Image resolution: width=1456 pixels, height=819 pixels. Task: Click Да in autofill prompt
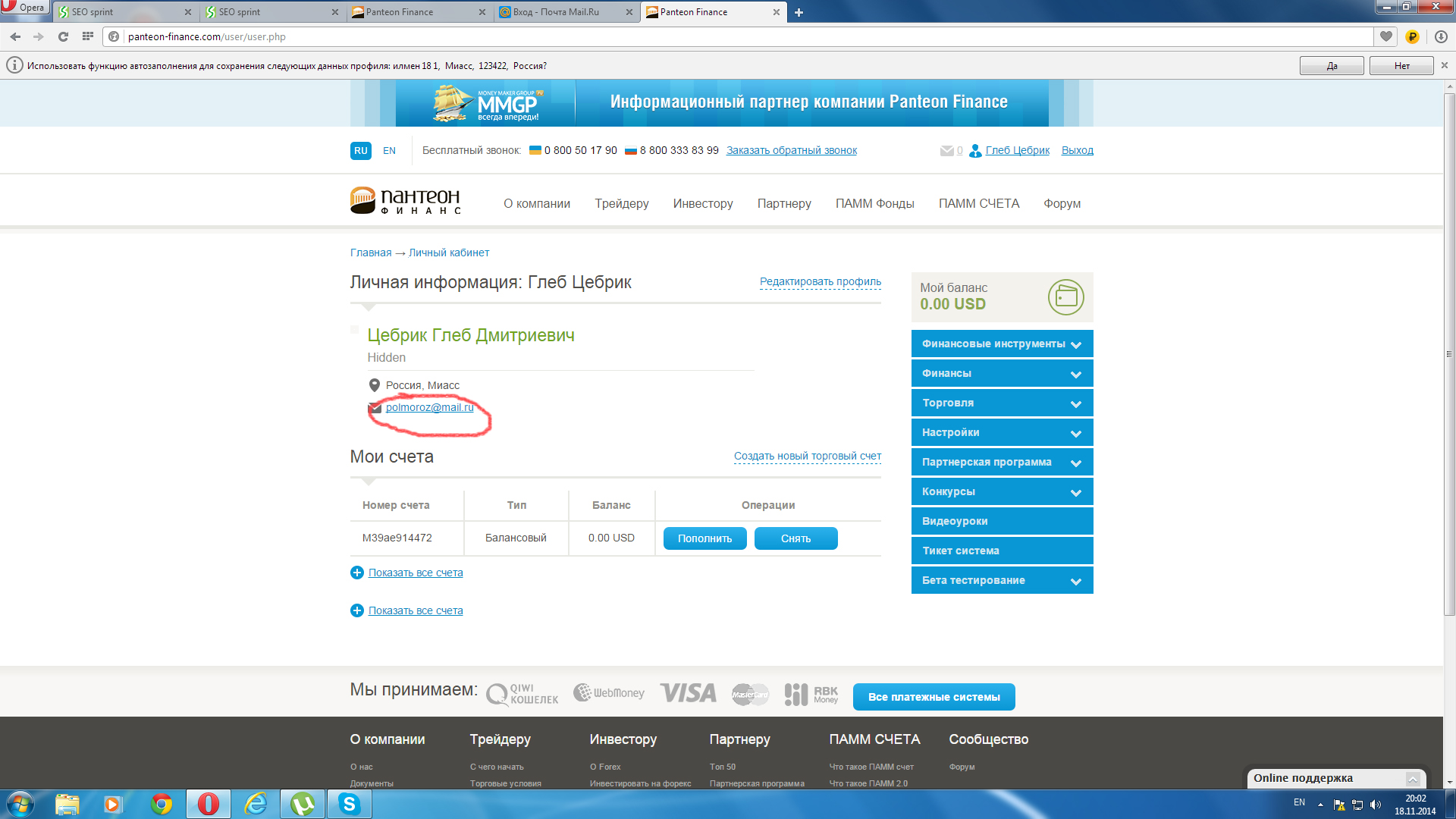tap(1332, 66)
